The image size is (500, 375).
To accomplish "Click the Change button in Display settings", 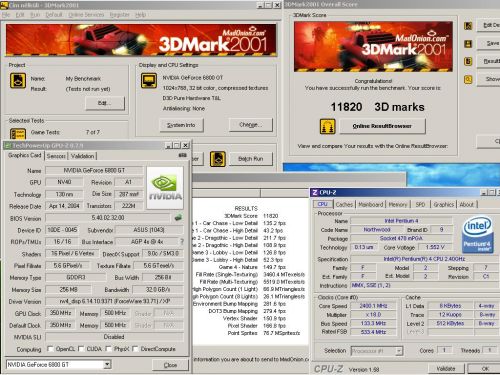I will click(x=251, y=125).
